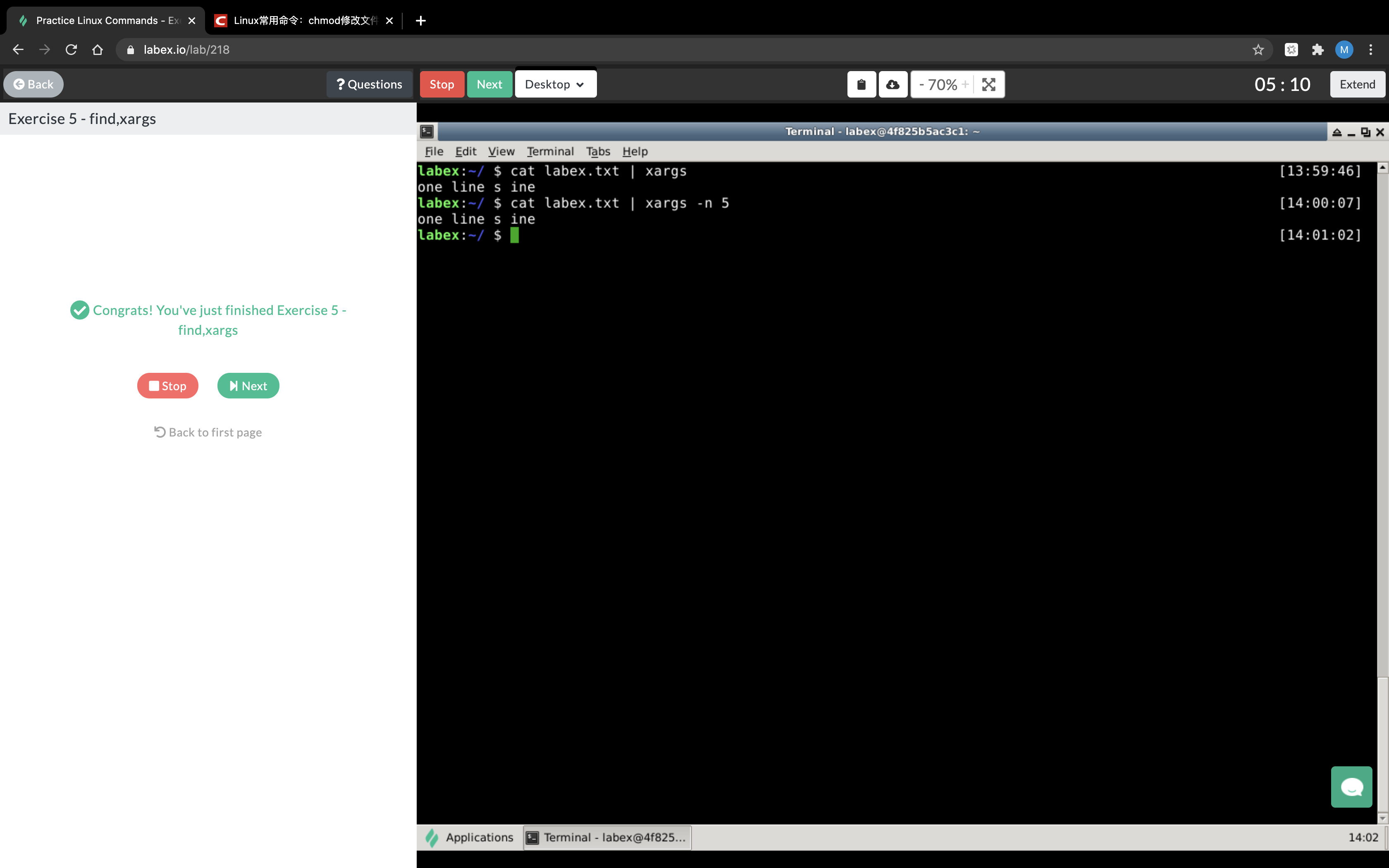Open the Chrome three-dot menu

click(x=1371, y=50)
